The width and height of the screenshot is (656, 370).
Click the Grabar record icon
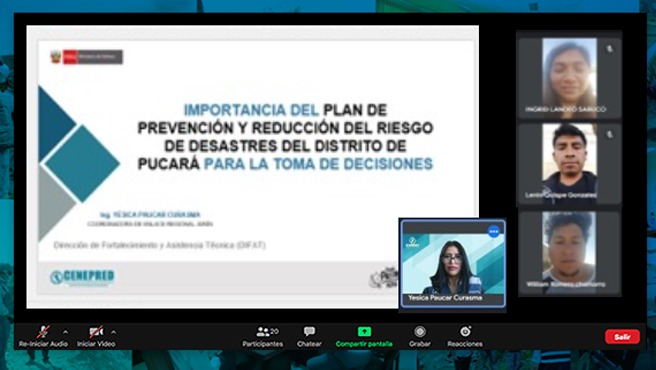point(420,331)
